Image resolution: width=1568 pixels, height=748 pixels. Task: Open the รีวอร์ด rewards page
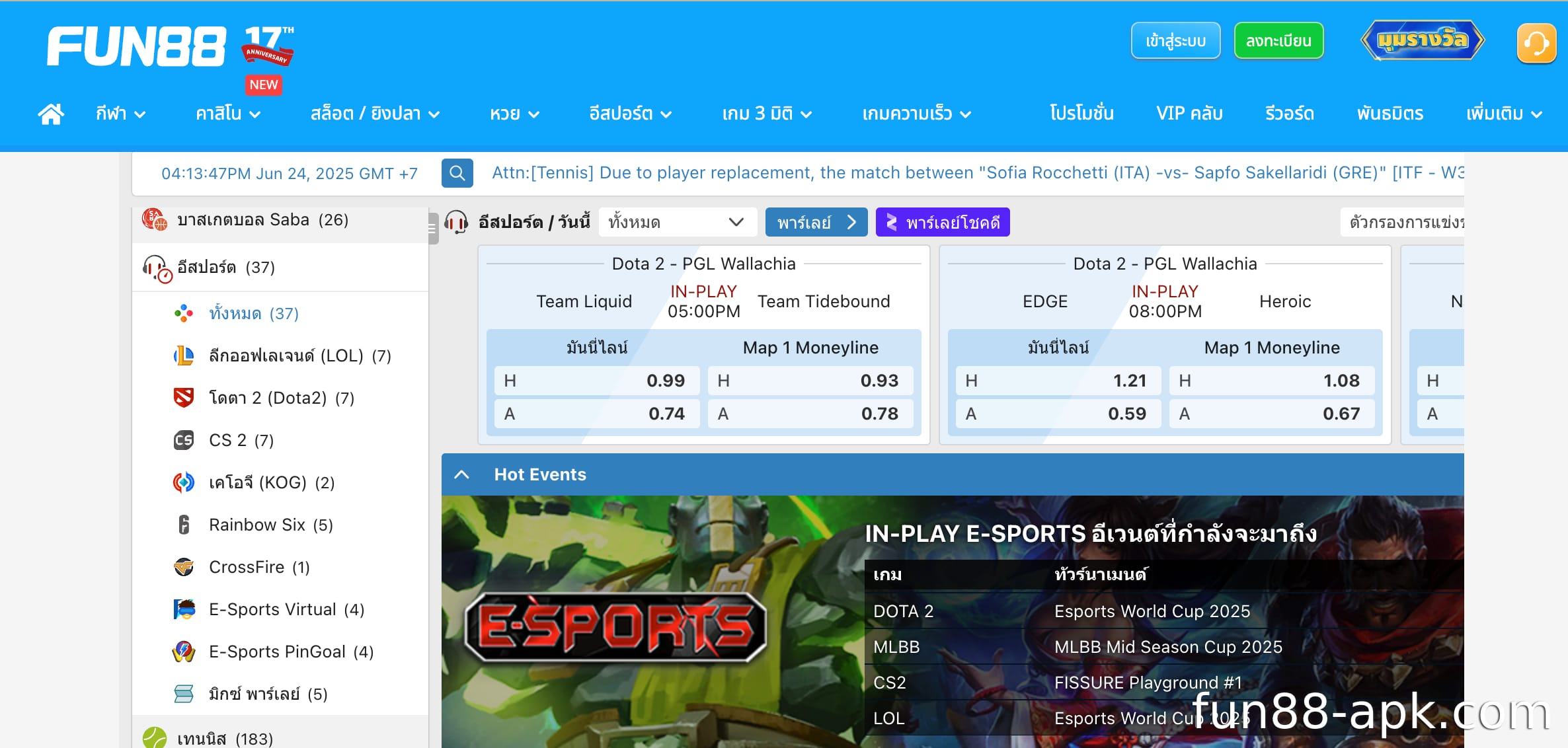pos(1289,114)
